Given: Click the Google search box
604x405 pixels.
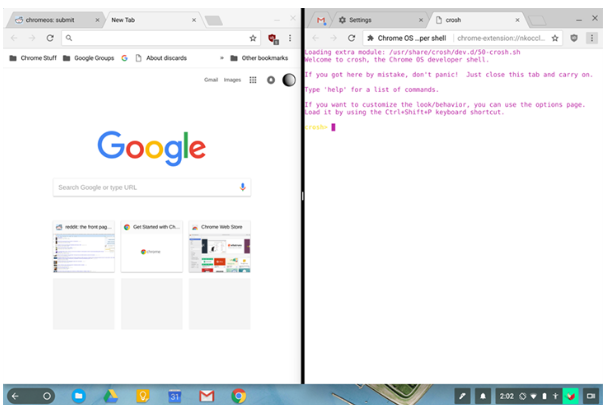Looking at the screenshot, I should 152,187.
